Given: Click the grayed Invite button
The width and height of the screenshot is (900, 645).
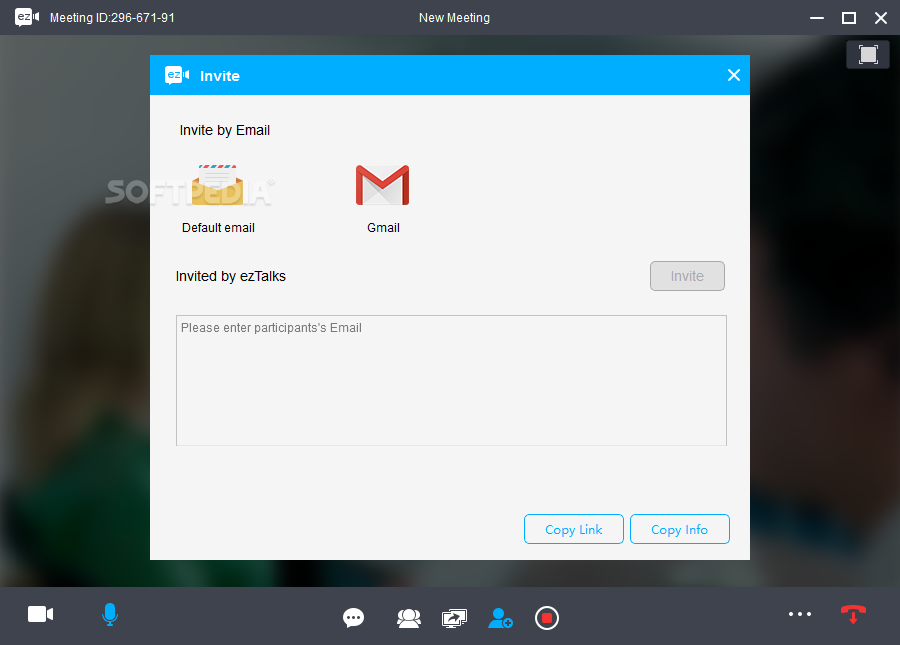Looking at the screenshot, I should [x=687, y=276].
